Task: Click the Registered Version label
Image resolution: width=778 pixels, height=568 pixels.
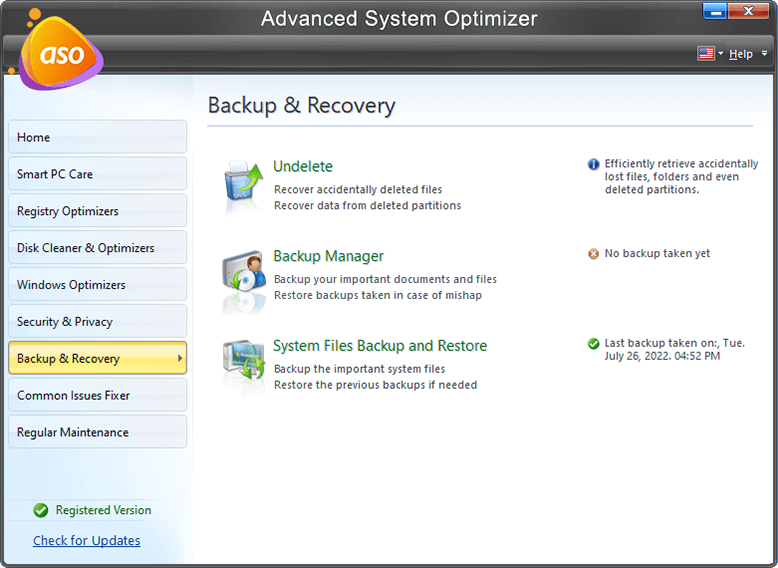Action: [103, 510]
